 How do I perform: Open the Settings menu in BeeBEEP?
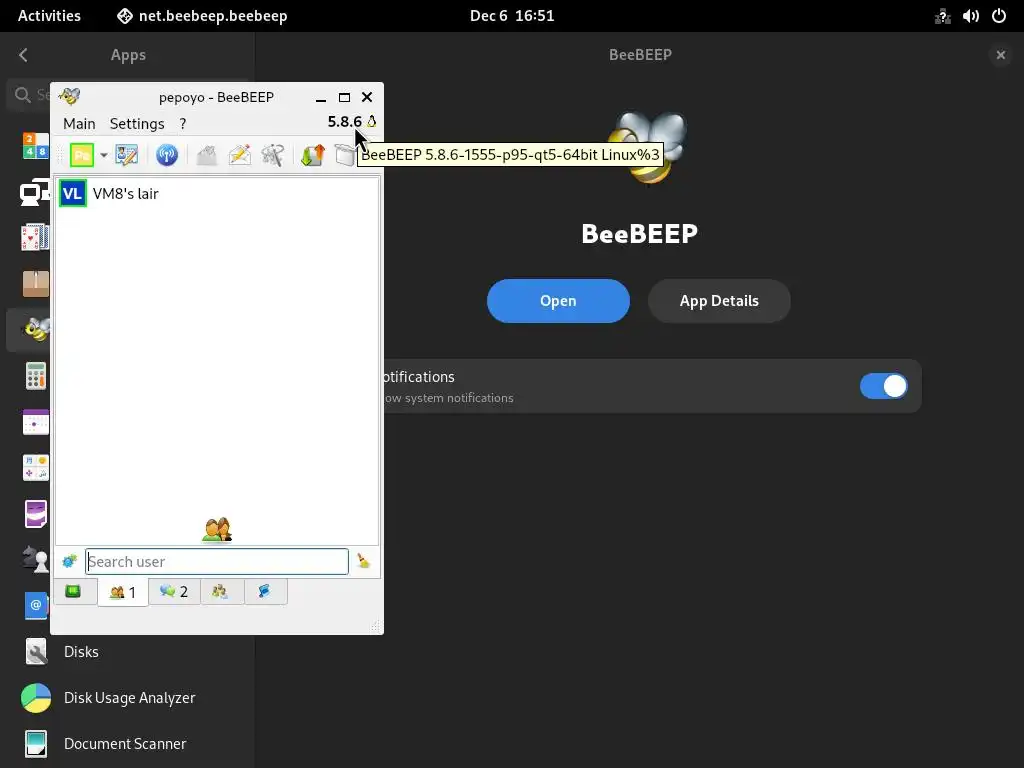point(136,123)
